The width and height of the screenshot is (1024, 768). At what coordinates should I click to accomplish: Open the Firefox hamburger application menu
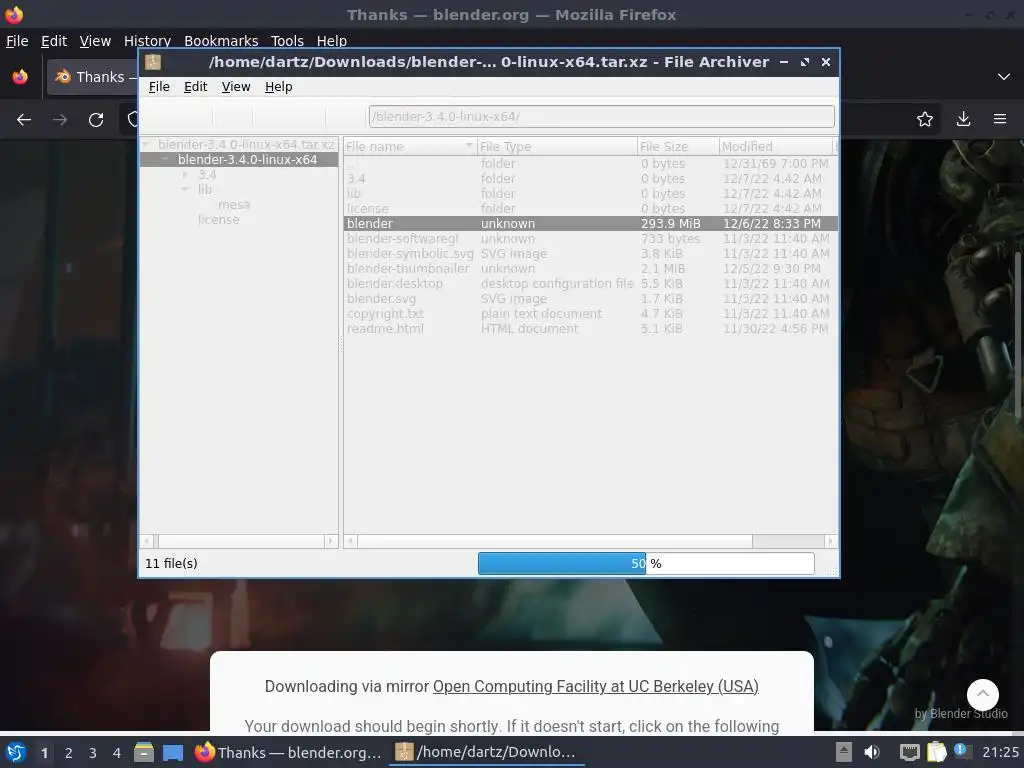click(x=1000, y=119)
